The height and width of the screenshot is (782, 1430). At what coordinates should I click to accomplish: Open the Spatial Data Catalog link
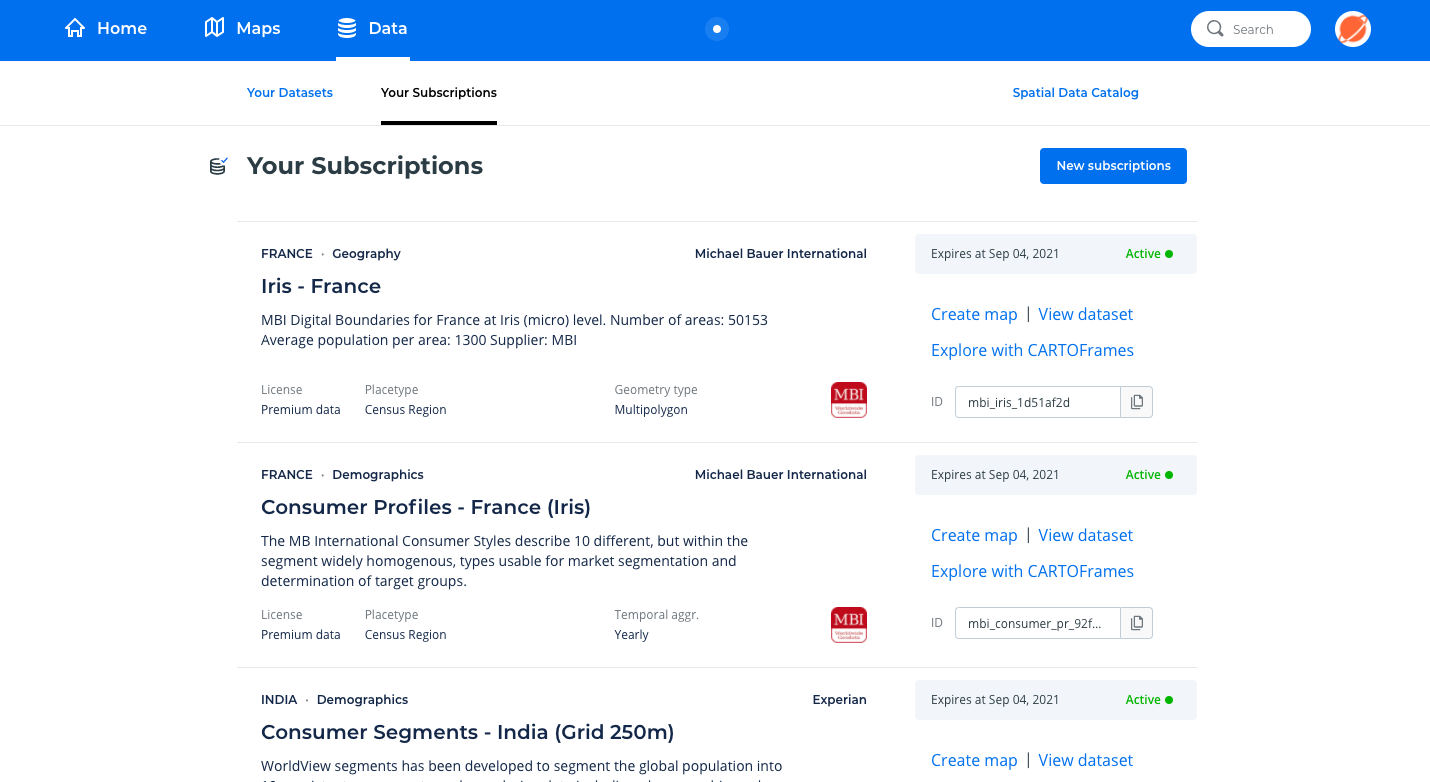coord(1075,92)
